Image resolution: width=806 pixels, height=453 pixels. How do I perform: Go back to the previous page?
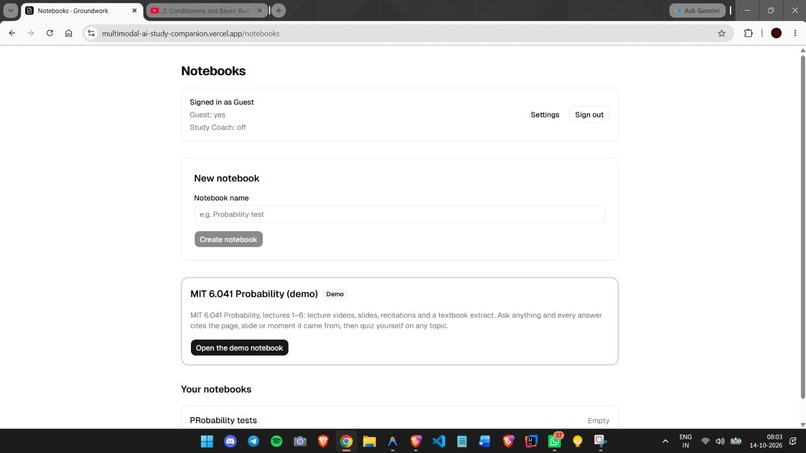(x=12, y=33)
